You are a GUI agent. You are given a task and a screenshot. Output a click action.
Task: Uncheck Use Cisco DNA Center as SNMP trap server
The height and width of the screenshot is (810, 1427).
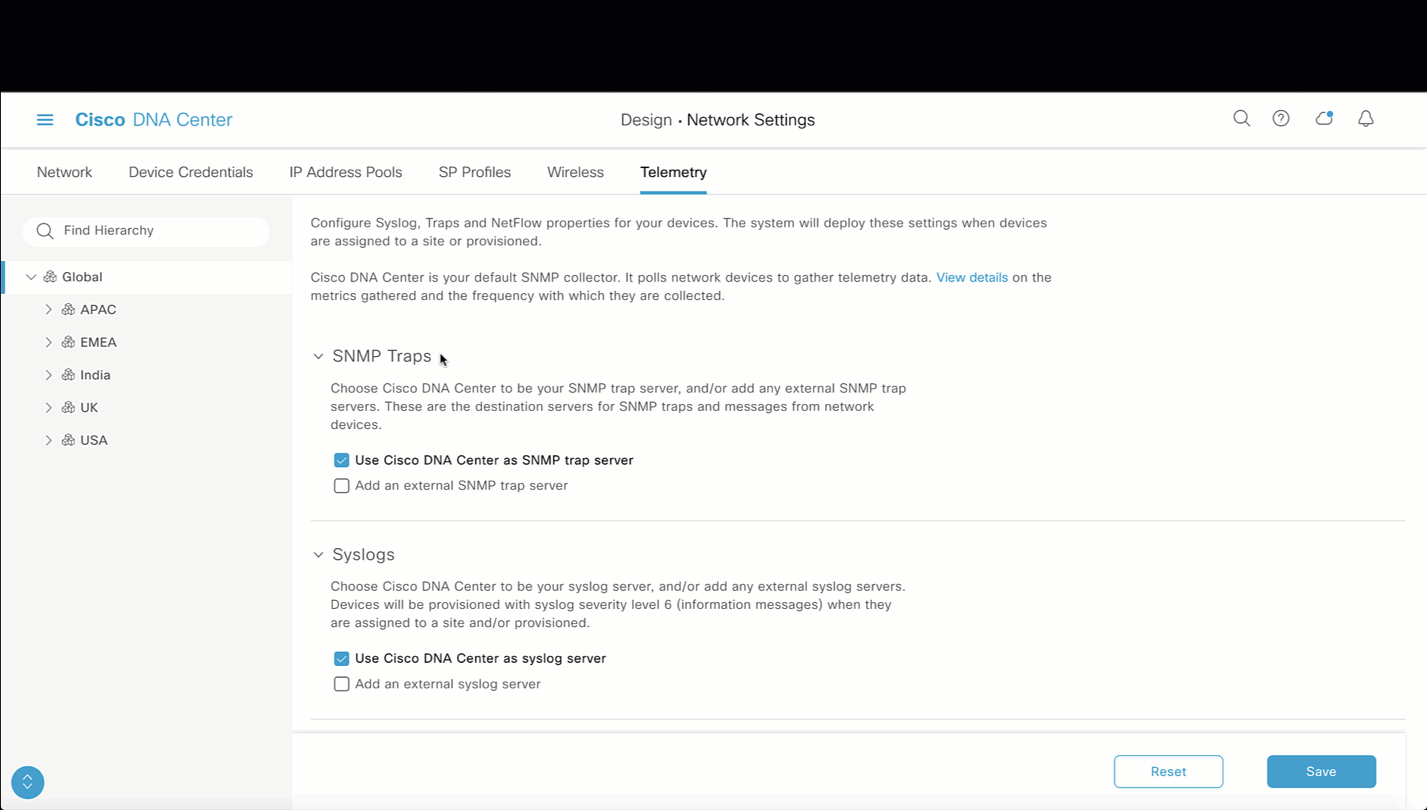[x=342, y=460]
